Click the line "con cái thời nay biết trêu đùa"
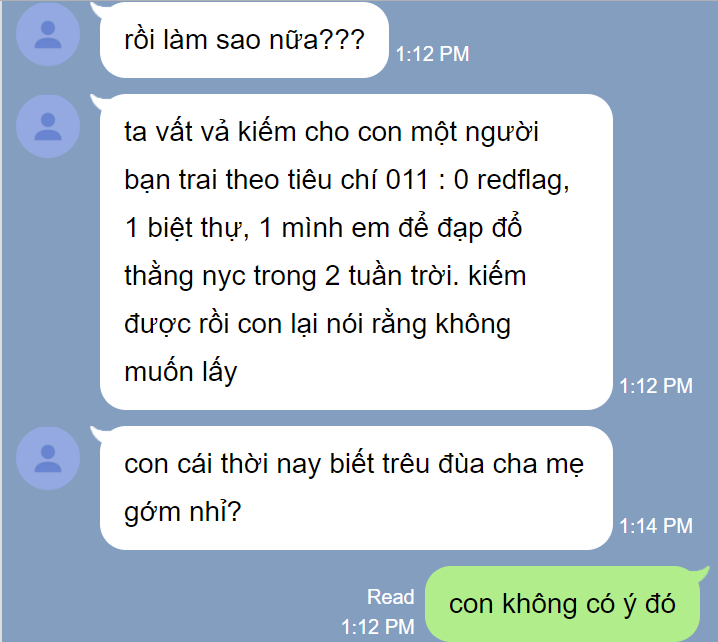718x642 pixels. [x=354, y=464]
